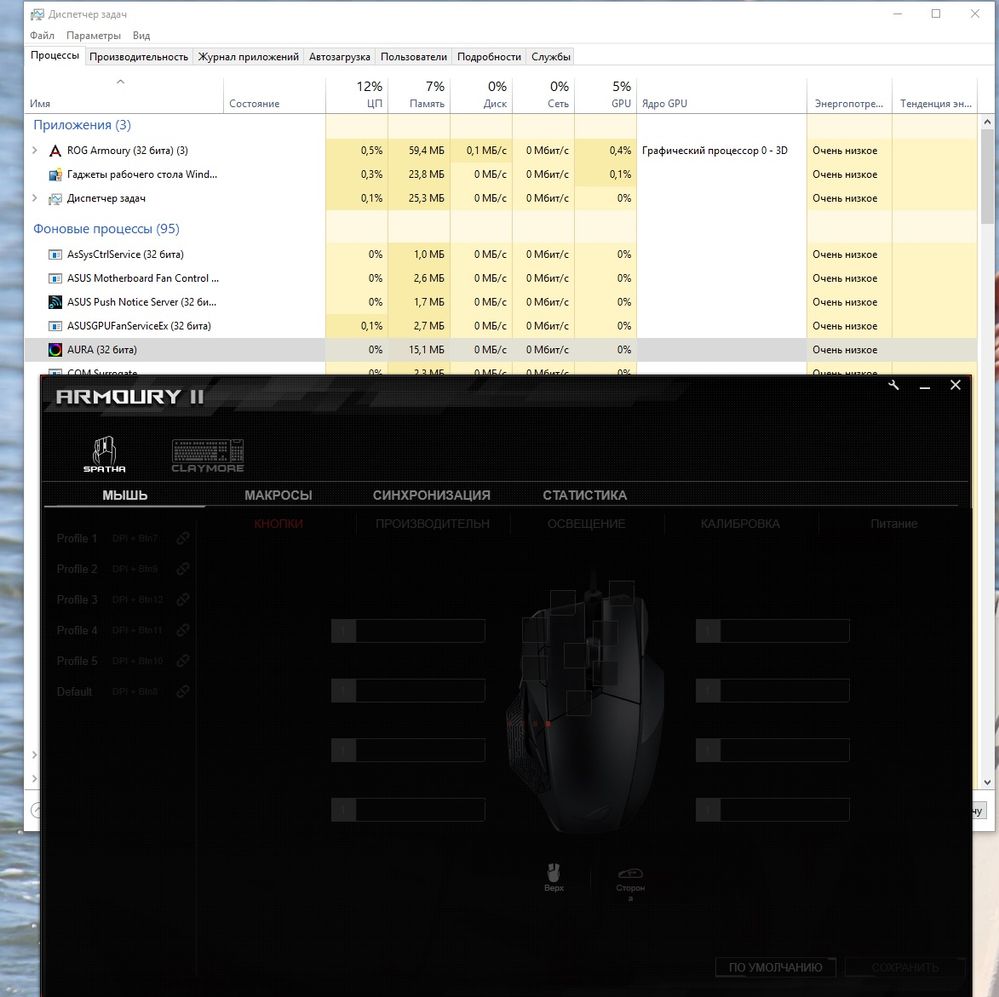Click the ASUS Push Notice Server icon
The height and width of the screenshot is (997, 999).
(55, 302)
